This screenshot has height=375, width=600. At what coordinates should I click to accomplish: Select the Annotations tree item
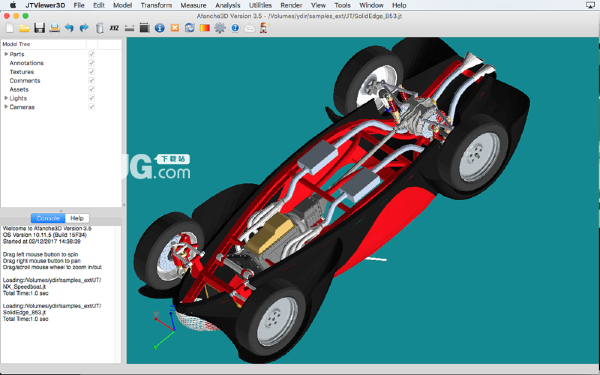coord(26,63)
